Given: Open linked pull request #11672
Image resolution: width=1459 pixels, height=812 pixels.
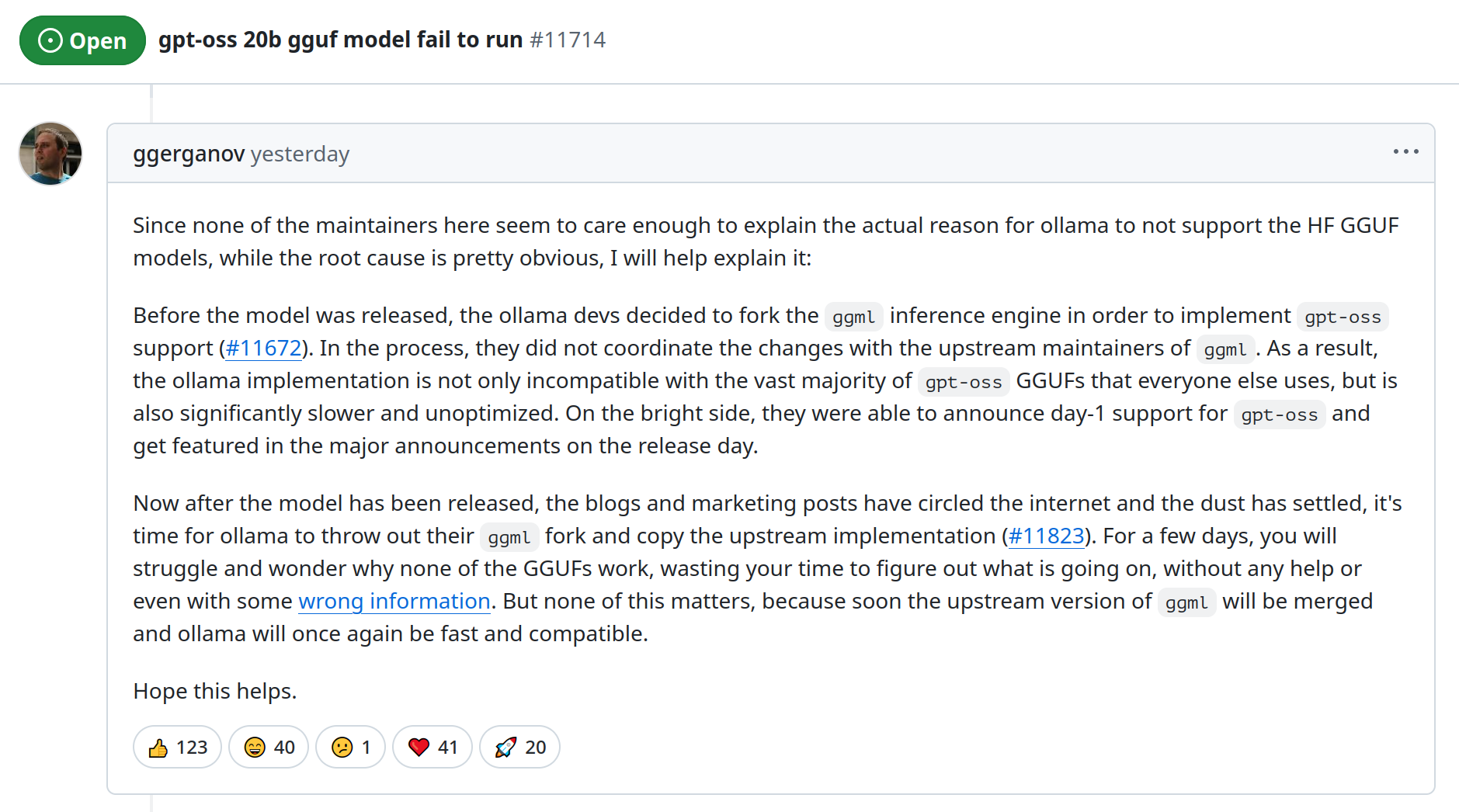Looking at the screenshot, I should tap(263, 348).
